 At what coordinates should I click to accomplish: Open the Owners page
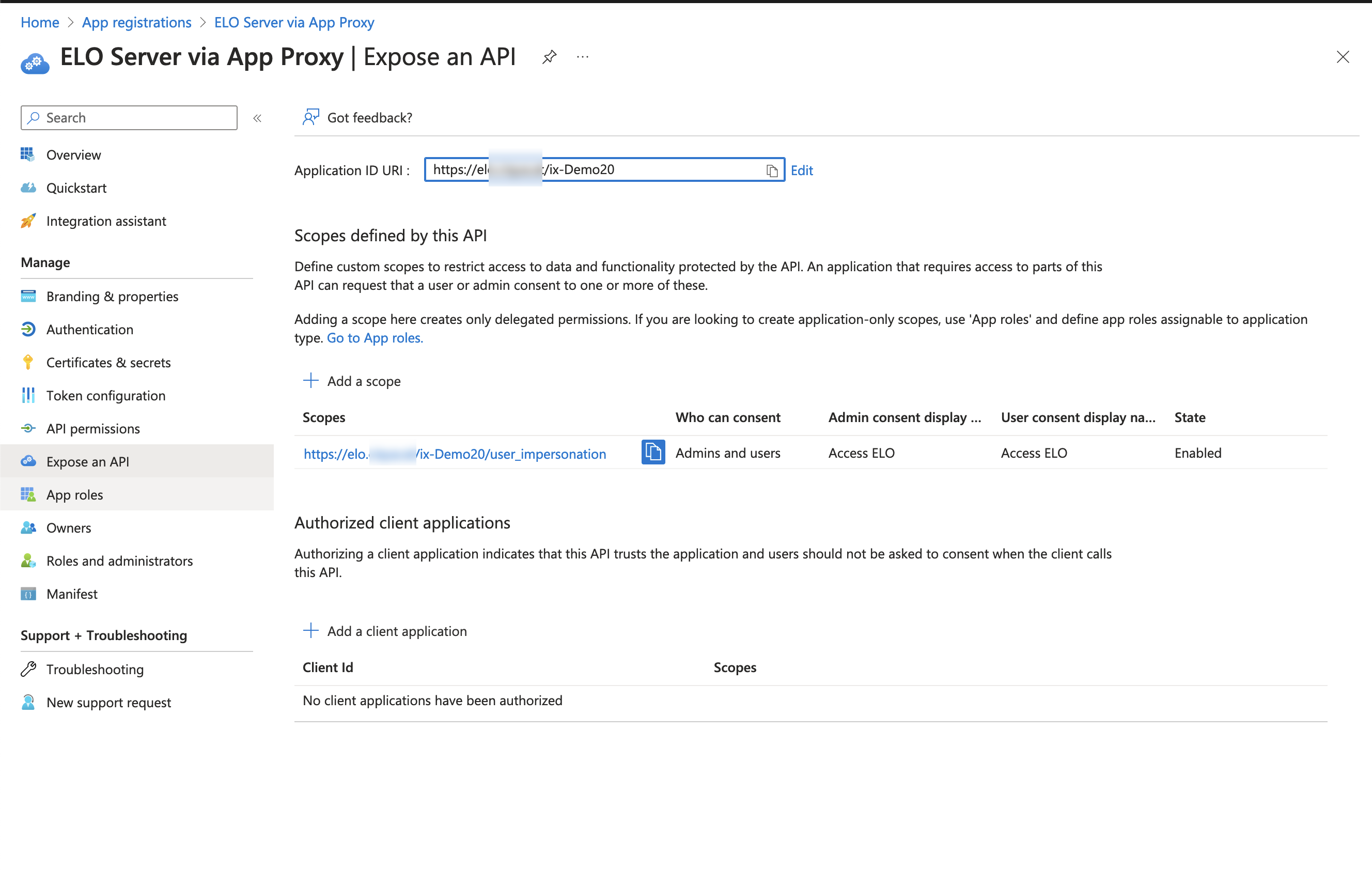coord(68,527)
